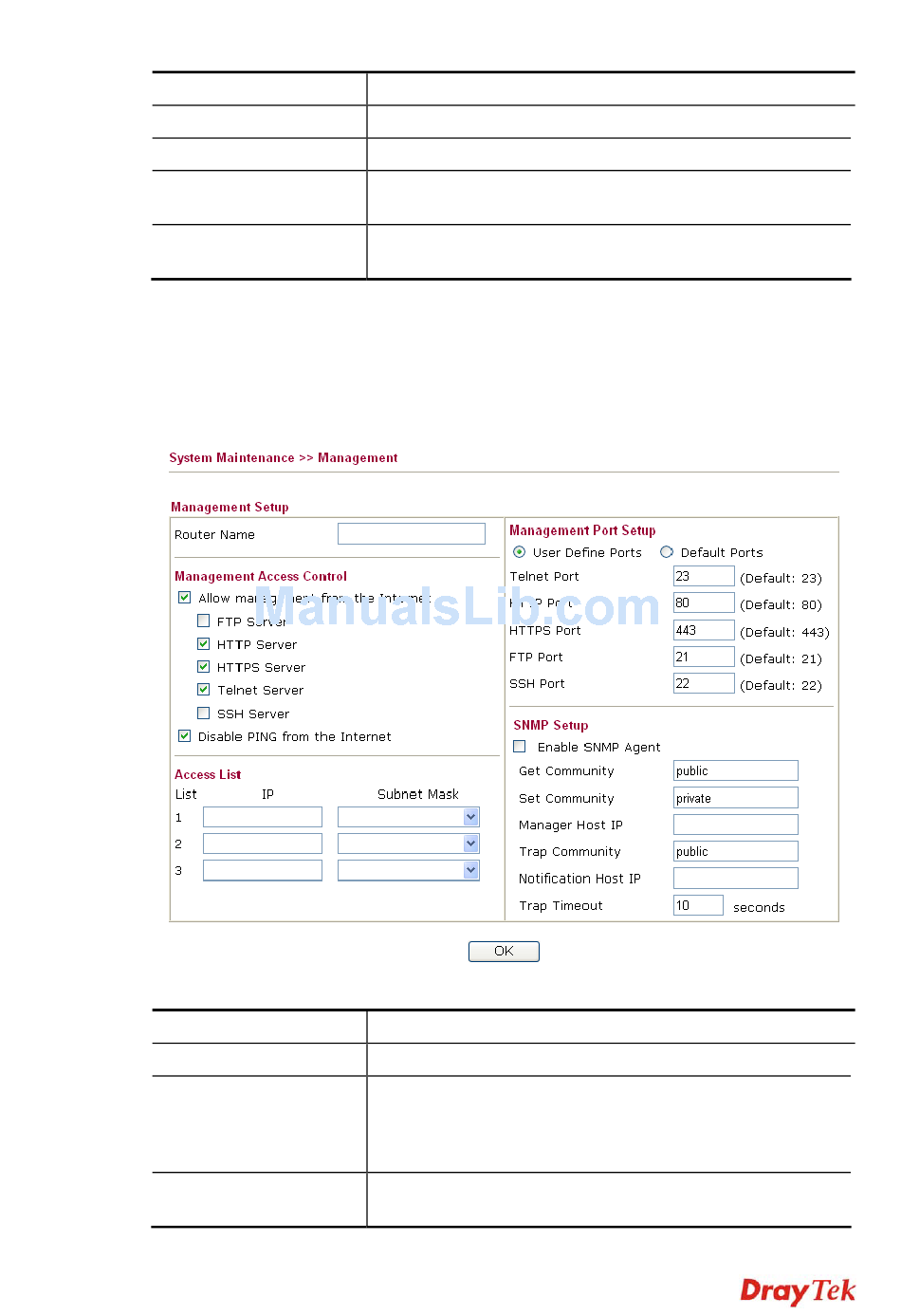Uncheck the HTTP Server checkbox

[x=204, y=643]
